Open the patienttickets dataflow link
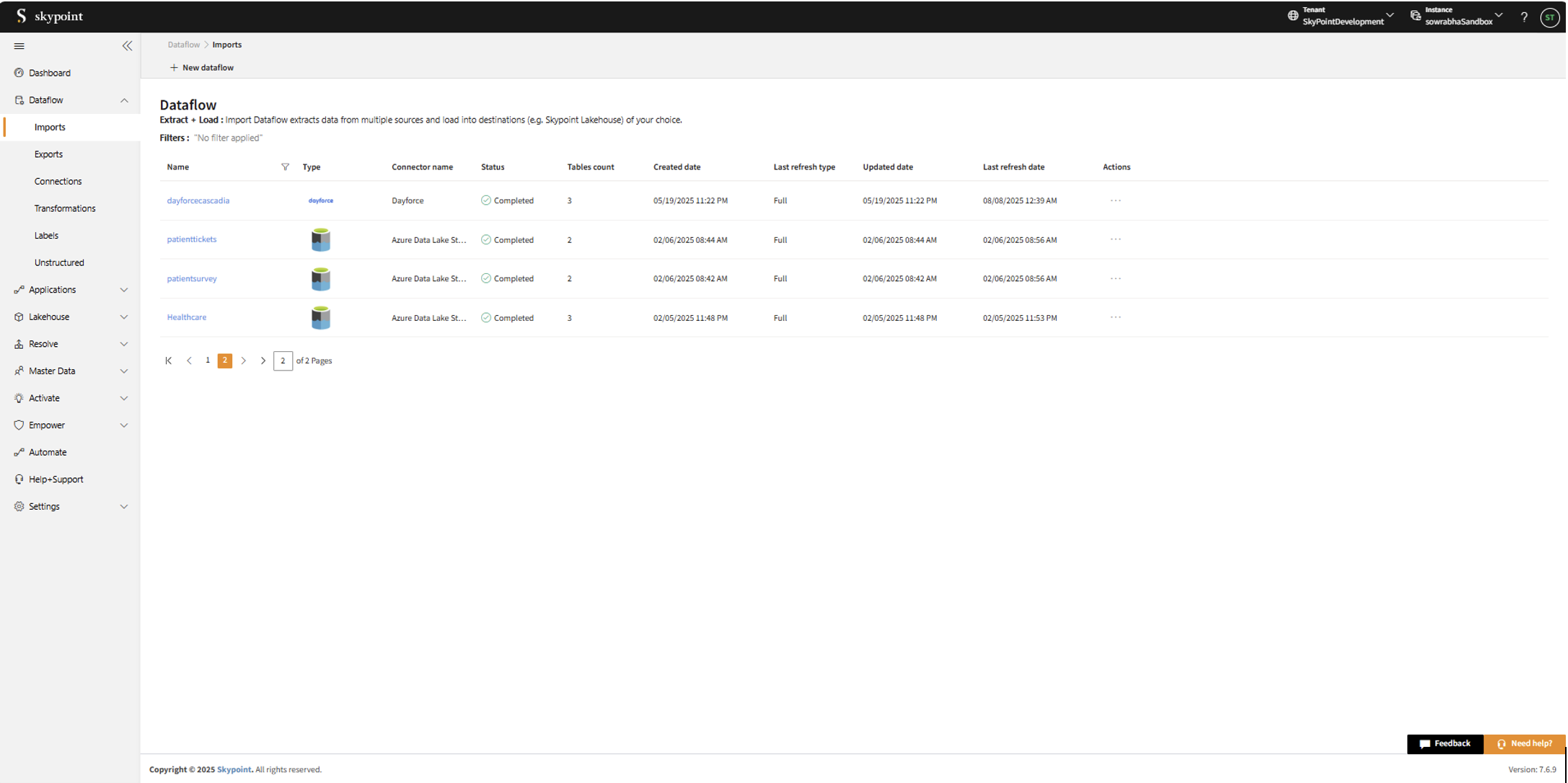 (192, 239)
